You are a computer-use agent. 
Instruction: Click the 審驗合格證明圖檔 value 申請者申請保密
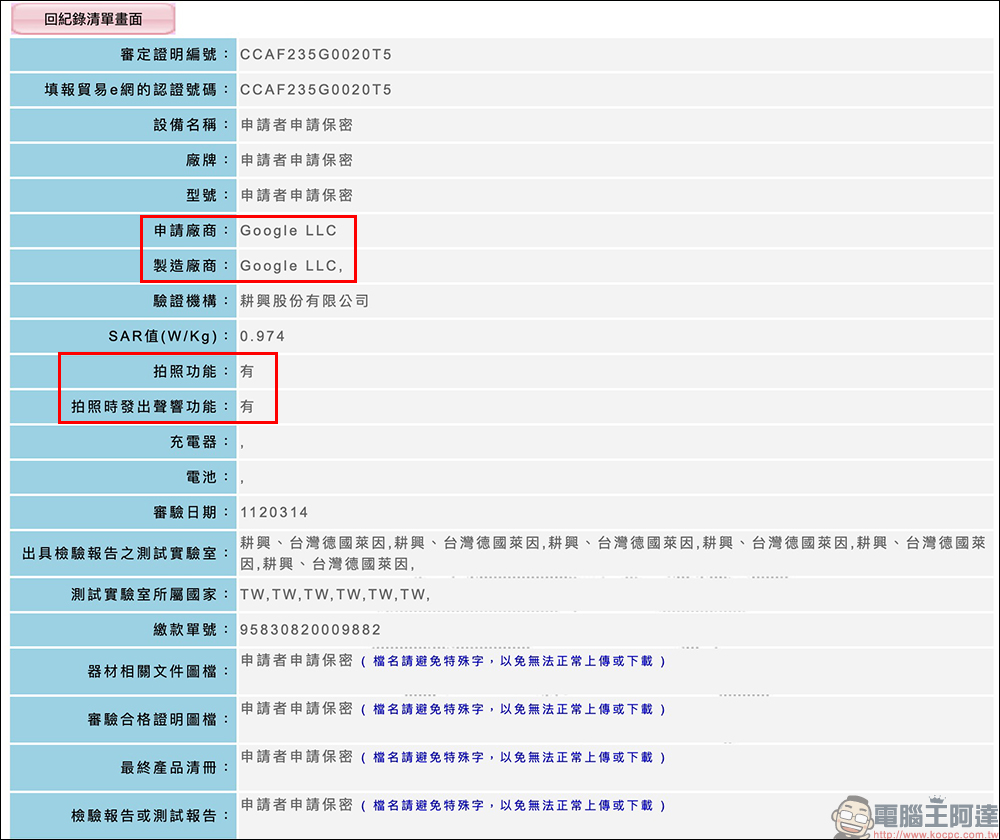coord(297,708)
